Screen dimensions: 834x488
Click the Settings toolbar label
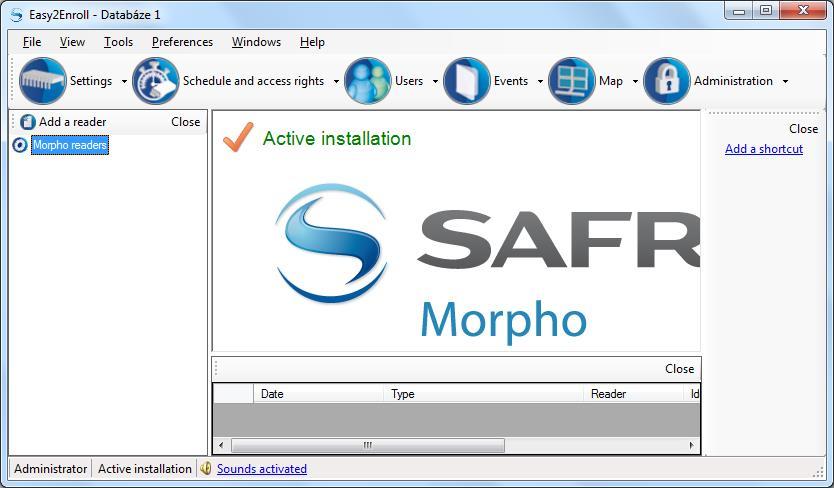91,81
